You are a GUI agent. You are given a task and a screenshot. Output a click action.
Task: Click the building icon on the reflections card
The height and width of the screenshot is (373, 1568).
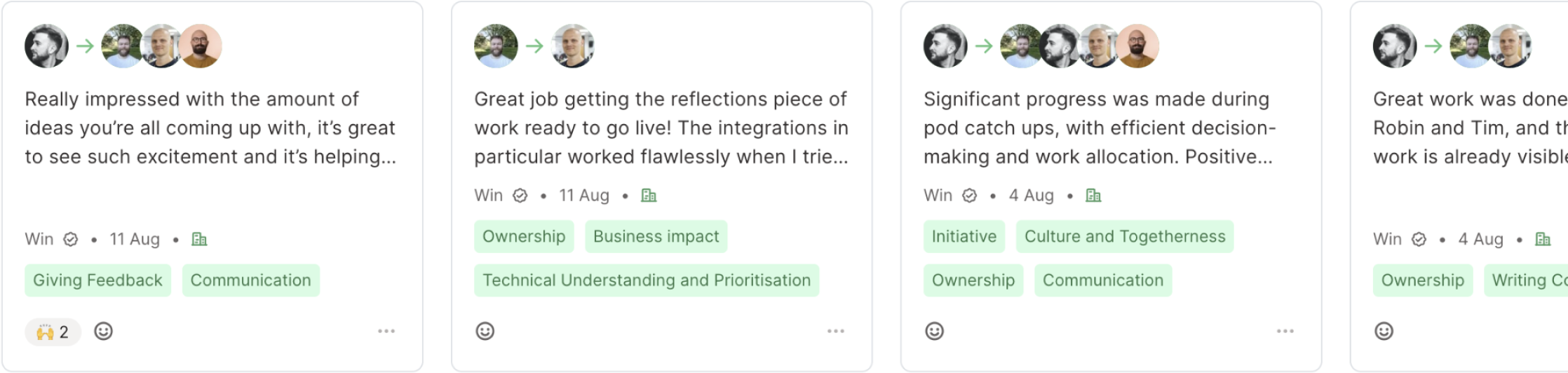(649, 196)
